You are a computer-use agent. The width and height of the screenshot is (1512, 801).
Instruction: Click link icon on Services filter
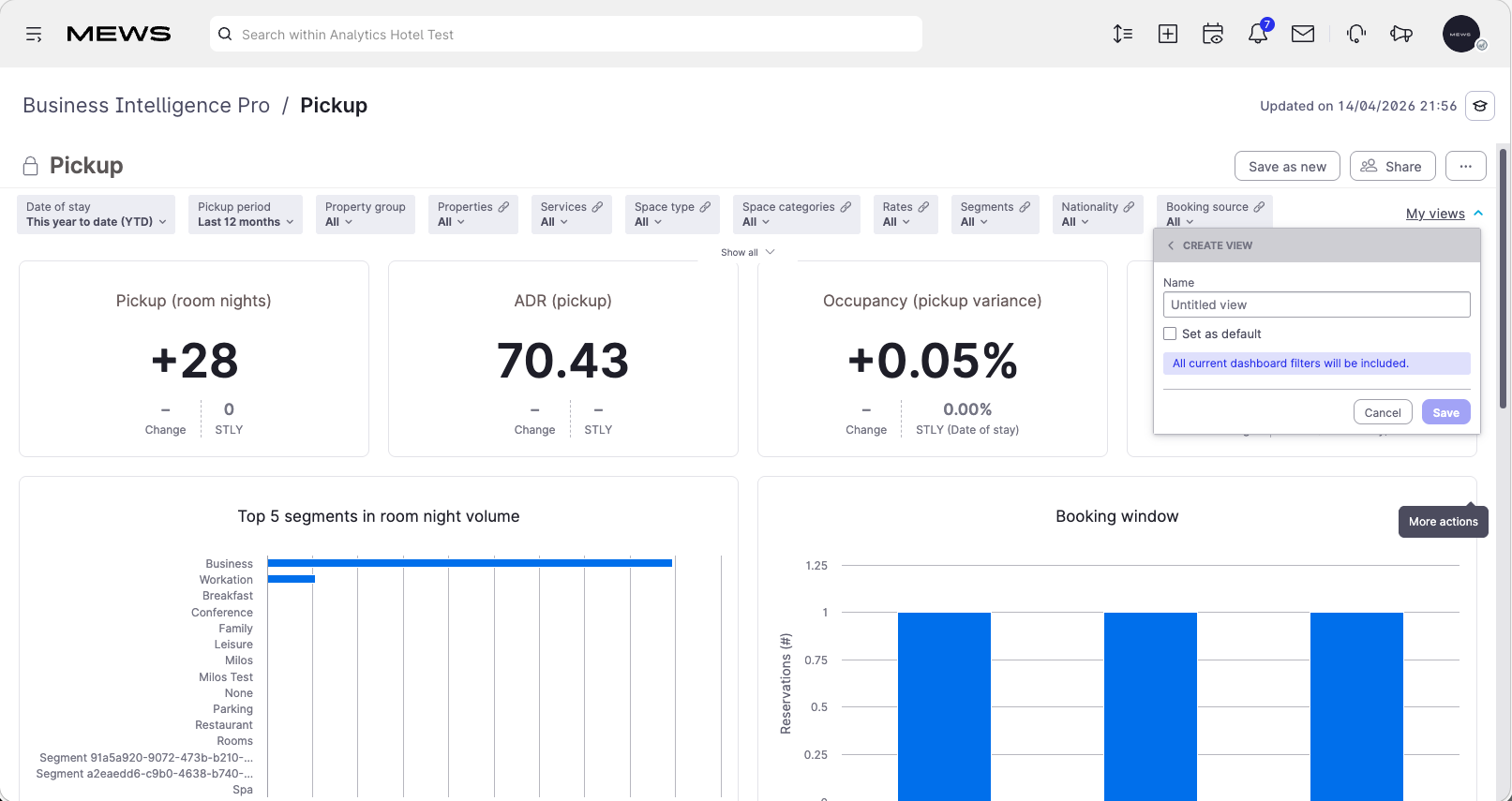(597, 207)
